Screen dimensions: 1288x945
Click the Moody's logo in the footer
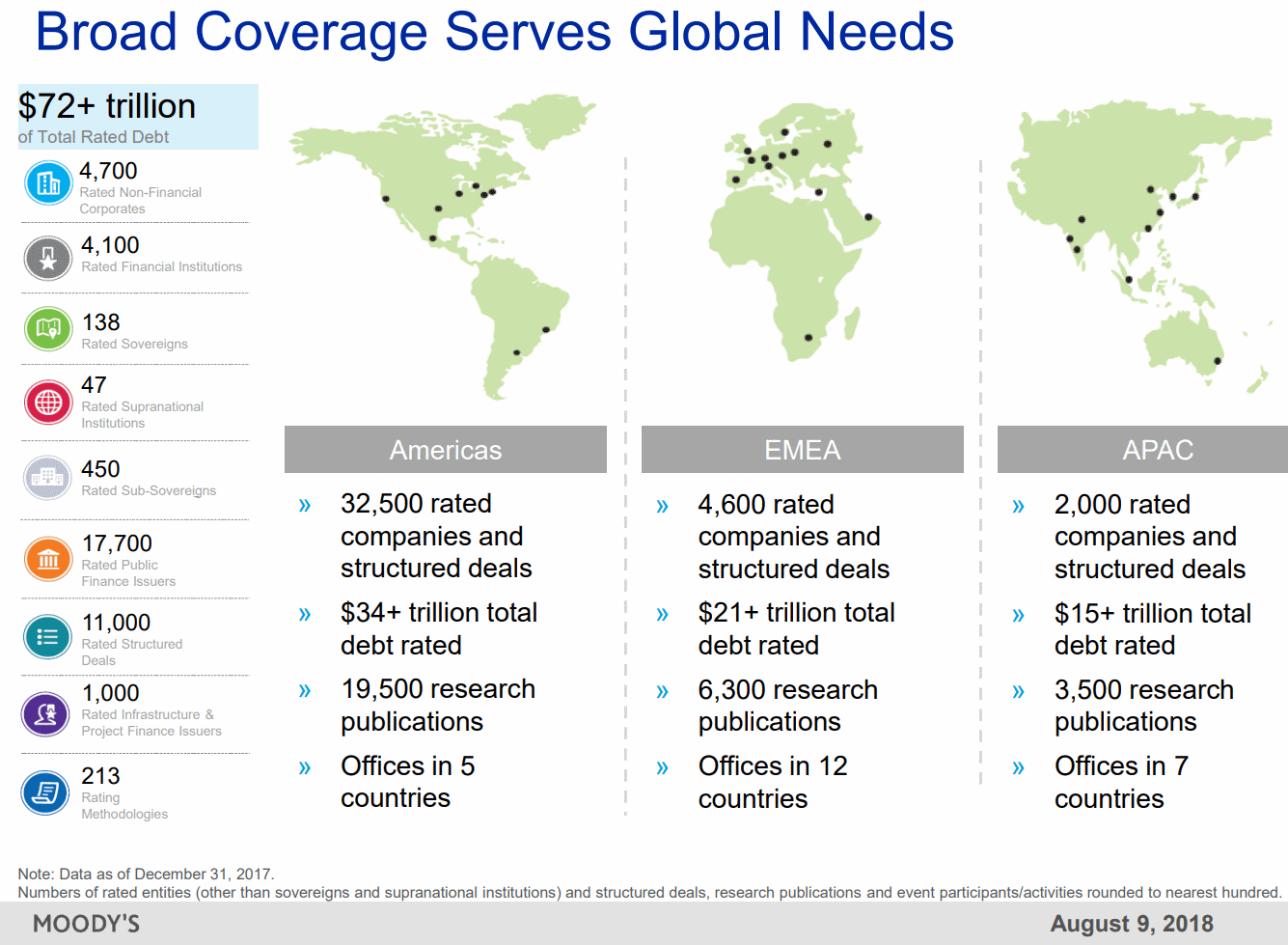click(x=87, y=924)
